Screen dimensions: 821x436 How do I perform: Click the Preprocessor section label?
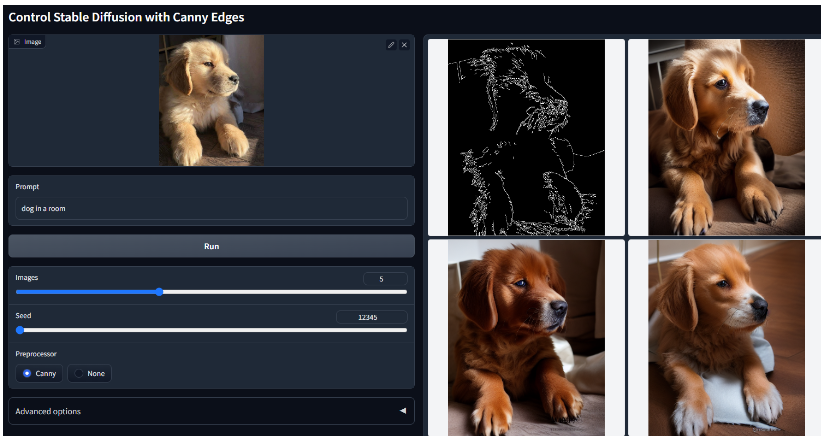tap(36, 353)
